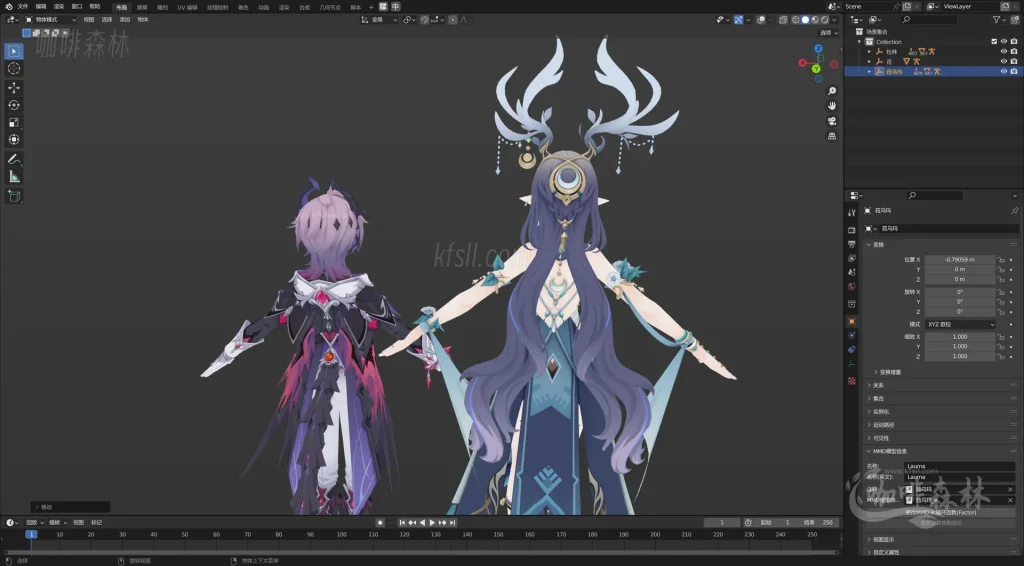The image size is (1024, 566).
Task: Expand the Visibility panel
Action: click(880, 438)
